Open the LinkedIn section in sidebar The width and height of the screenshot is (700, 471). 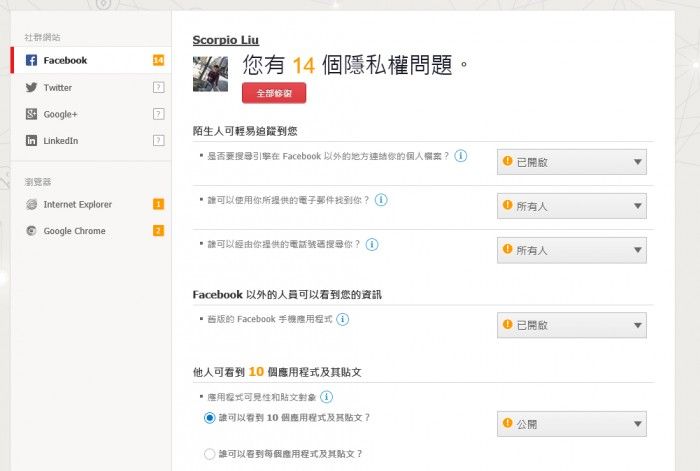pos(60,141)
